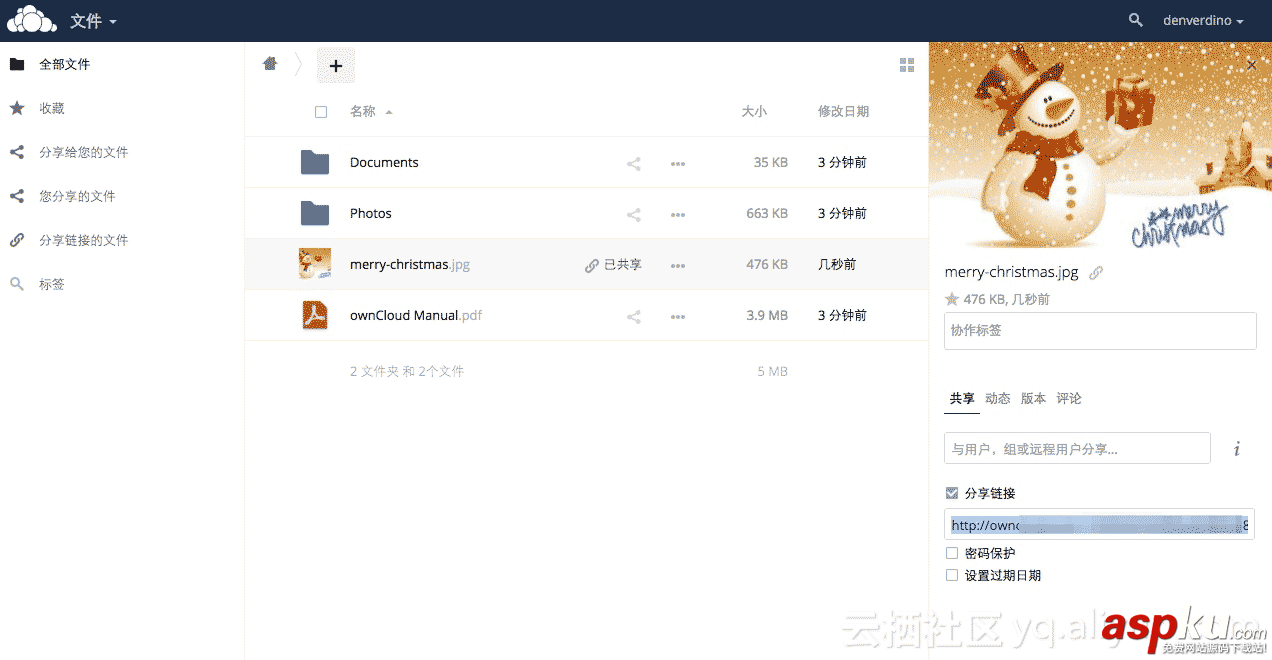Screen dimensions: 1272x660
Task: Click the share link URL field
Action: coord(1099,524)
